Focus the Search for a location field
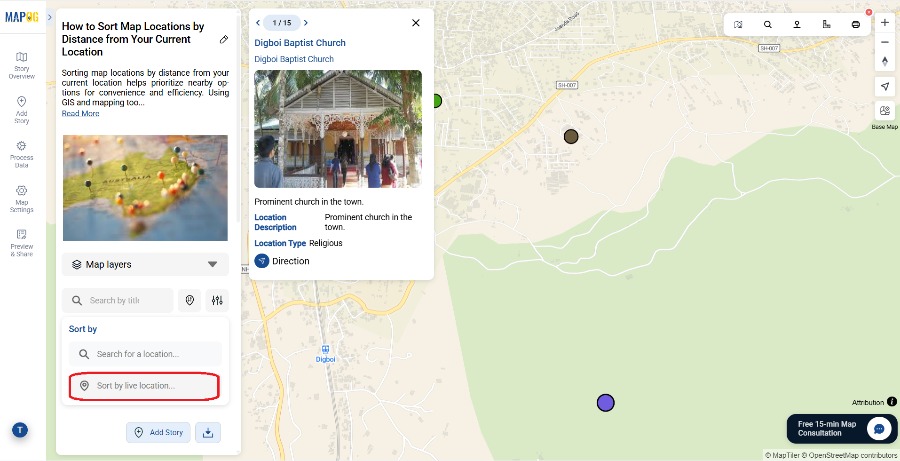 click(145, 354)
